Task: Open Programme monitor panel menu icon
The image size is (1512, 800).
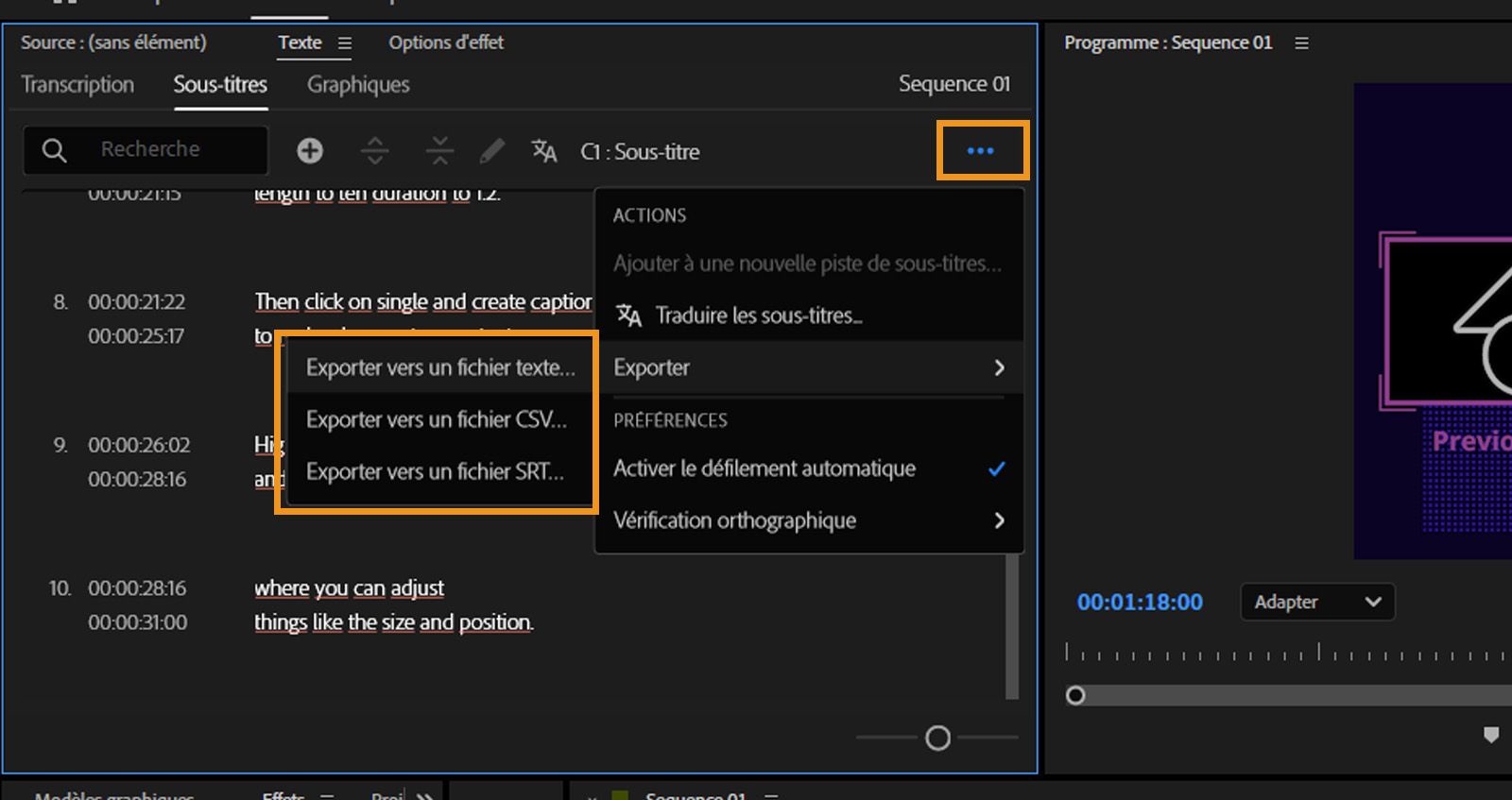Action: [1301, 43]
